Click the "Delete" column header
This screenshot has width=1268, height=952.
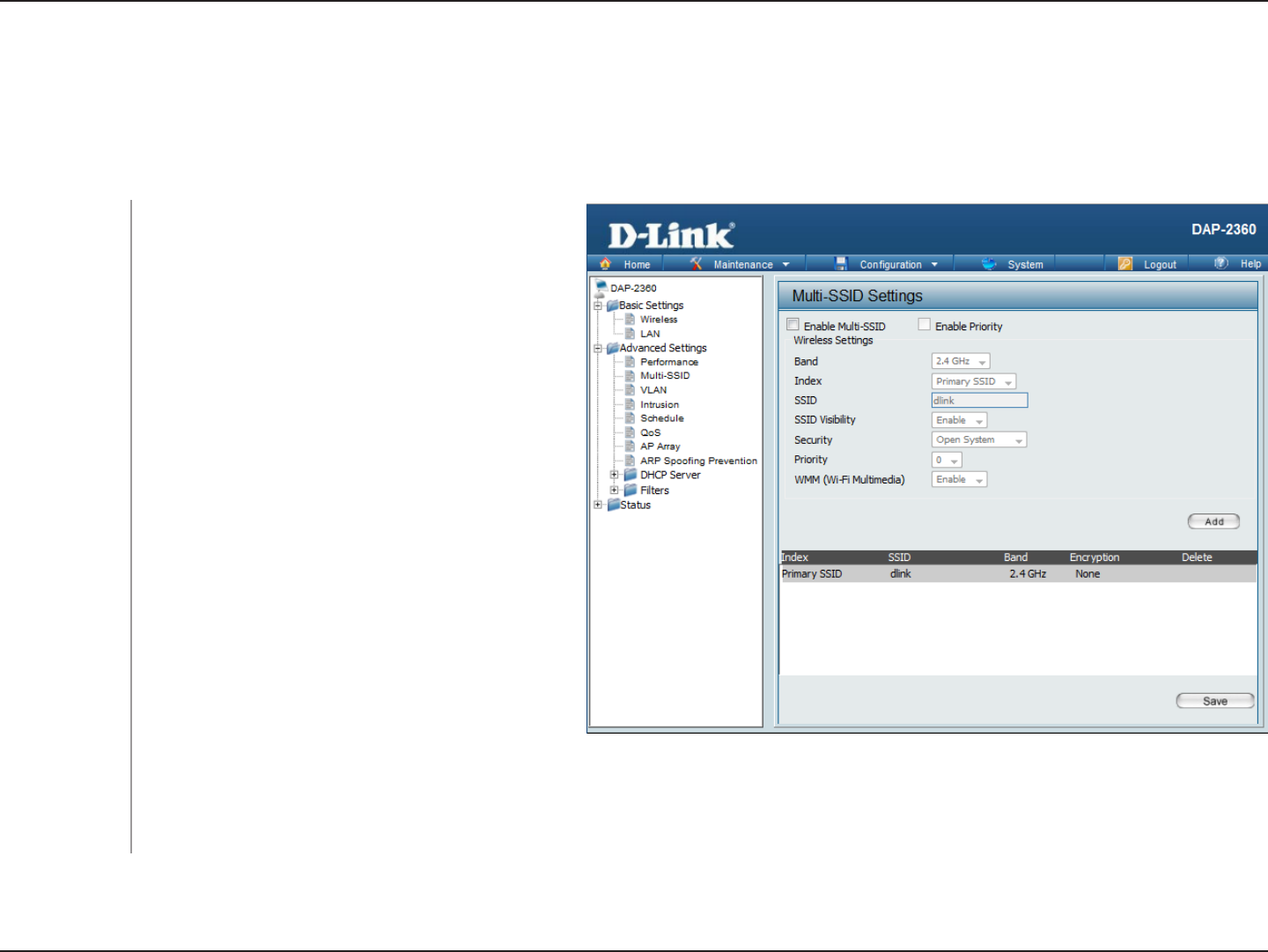point(1197,557)
